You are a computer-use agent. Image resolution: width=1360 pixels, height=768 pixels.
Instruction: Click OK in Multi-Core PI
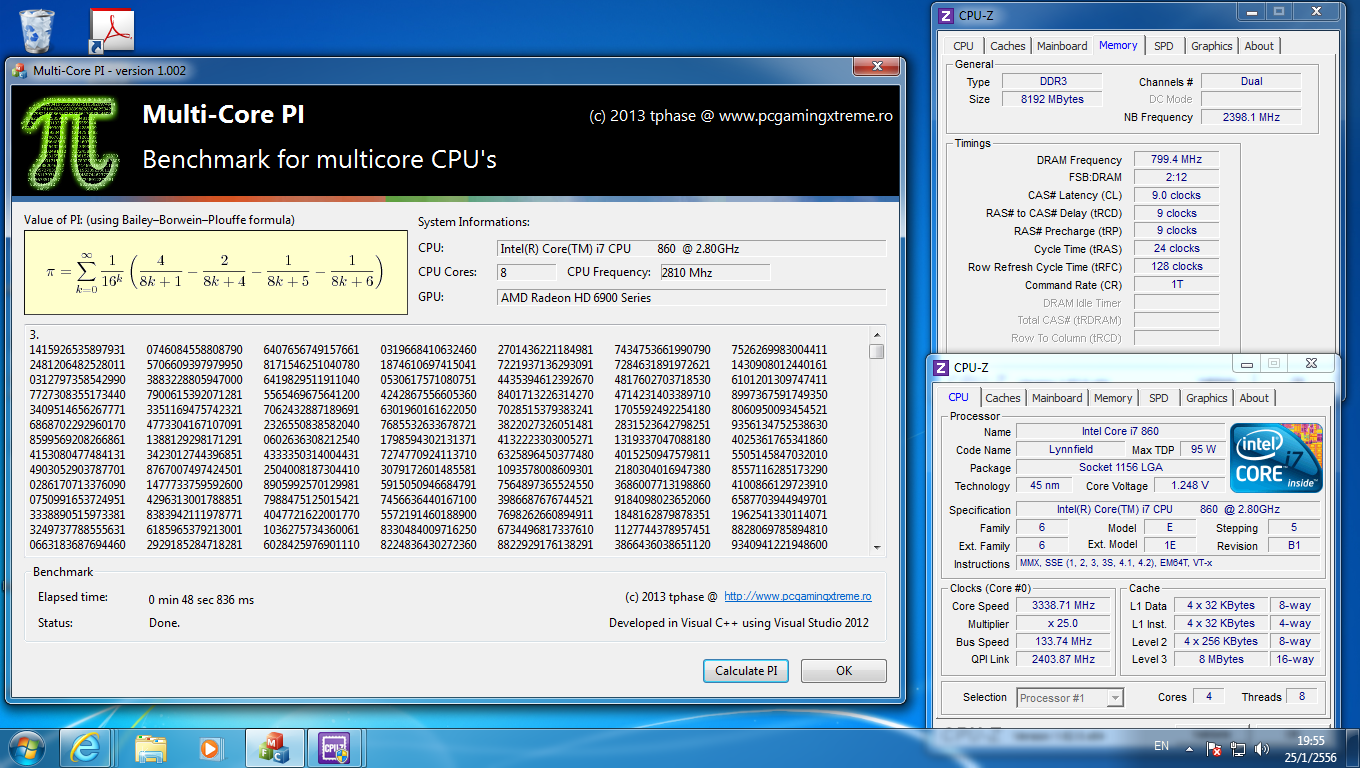844,671
